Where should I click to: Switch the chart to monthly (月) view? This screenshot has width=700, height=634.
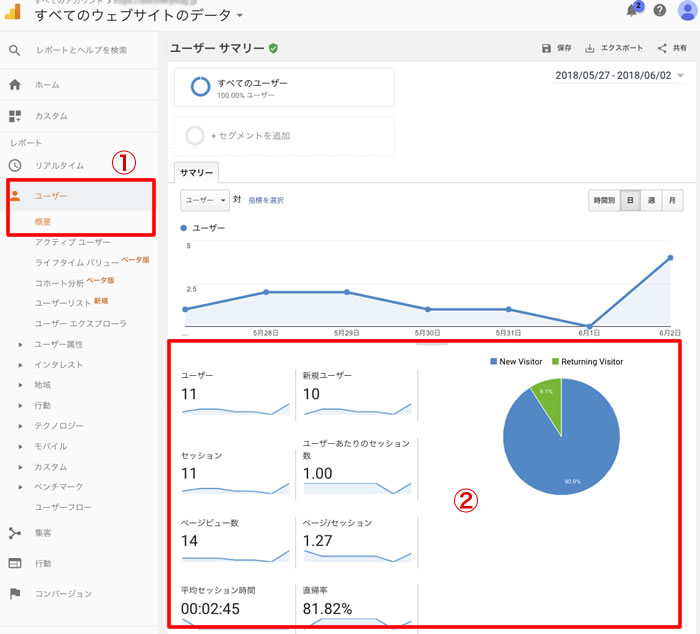coord(673,201)
